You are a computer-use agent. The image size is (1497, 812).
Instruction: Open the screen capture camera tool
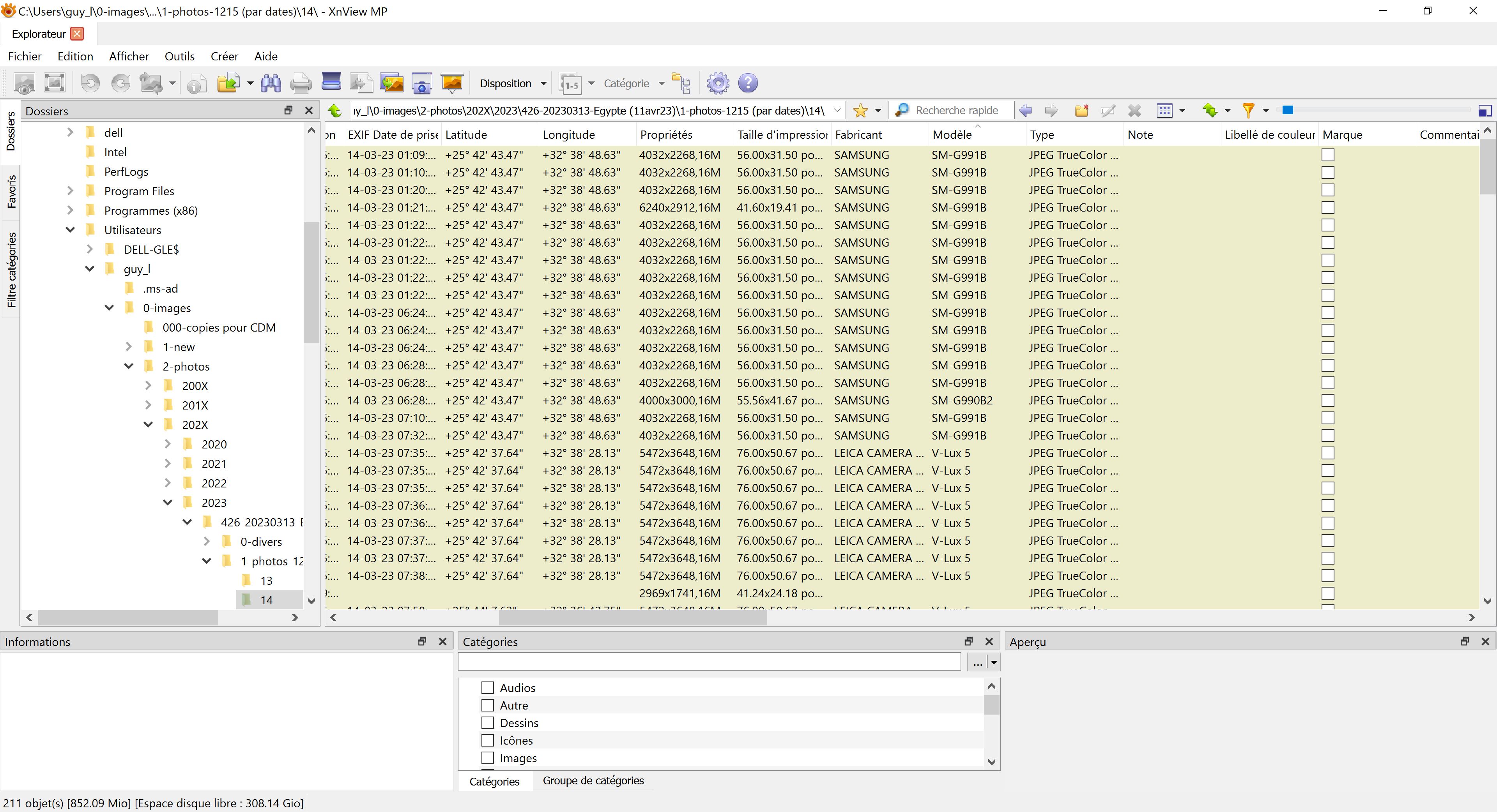click(x=421, y=84)
